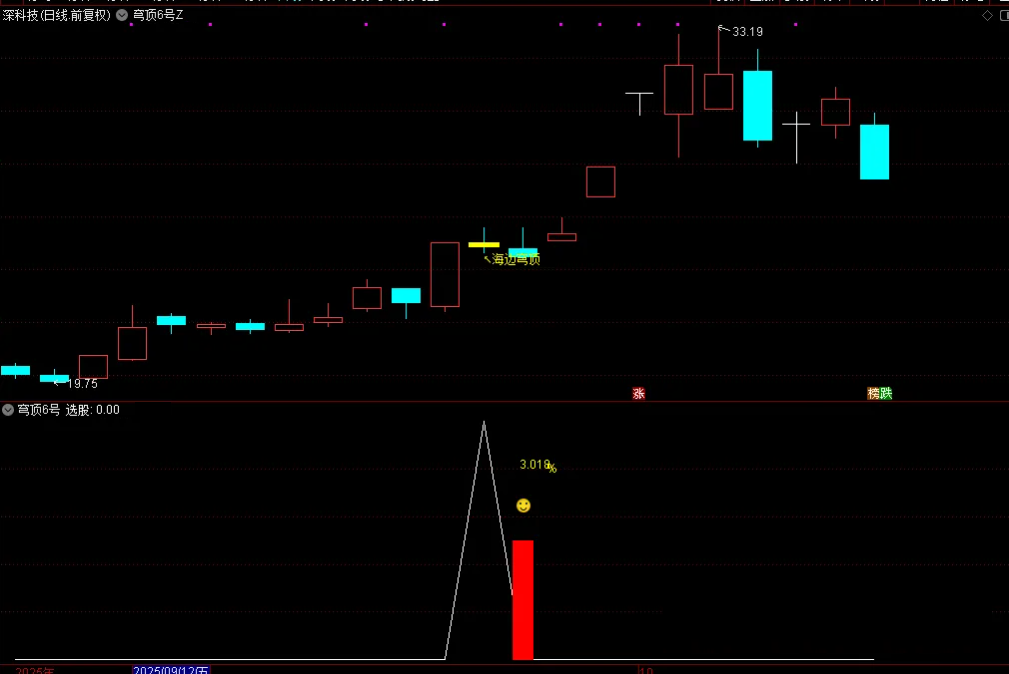Click the gray peak line in indicator panel
The image size is (1009, 674).
(484, 424)
